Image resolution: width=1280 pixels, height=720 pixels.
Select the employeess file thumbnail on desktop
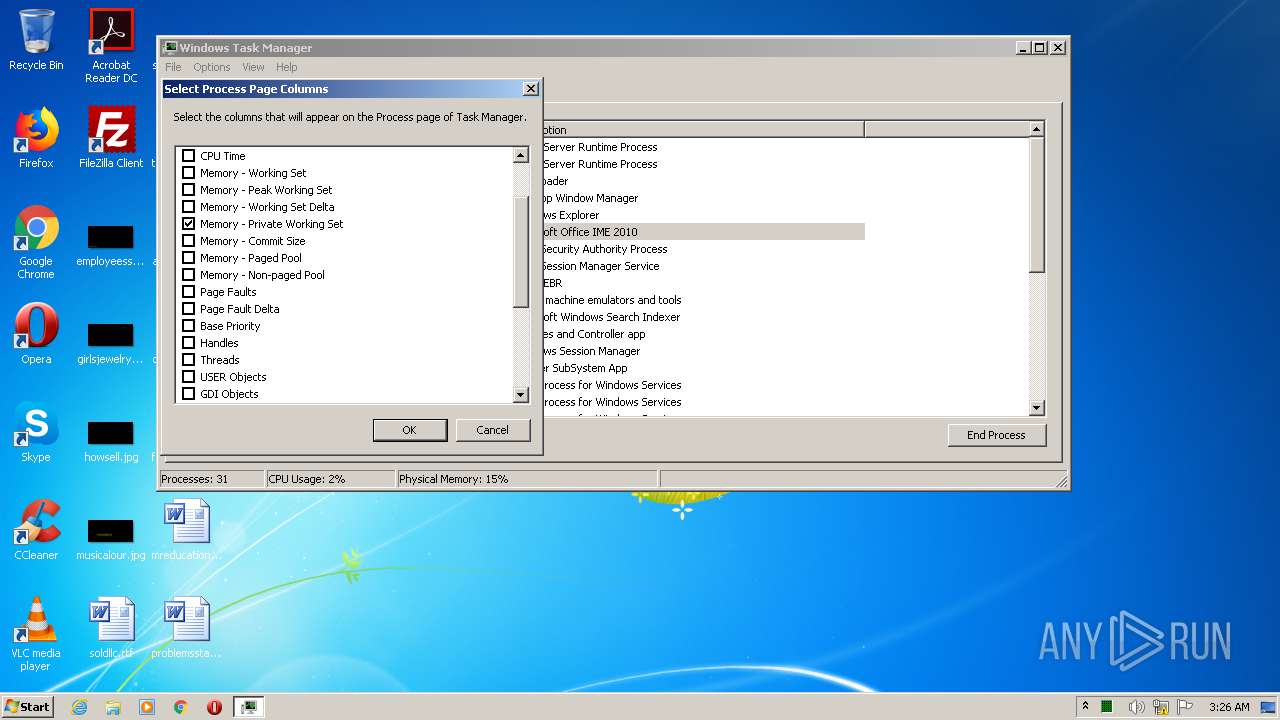(111, 245)
